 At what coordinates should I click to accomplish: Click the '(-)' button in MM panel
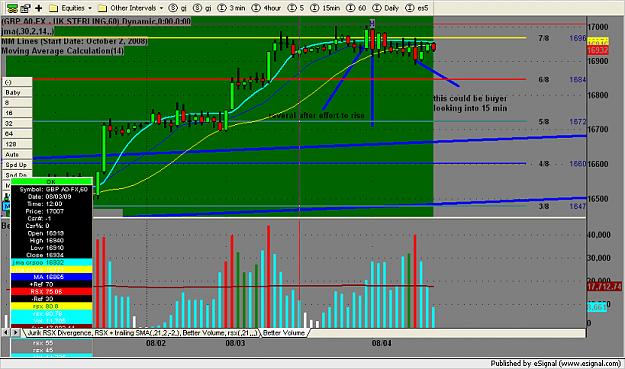coord(17,82)
